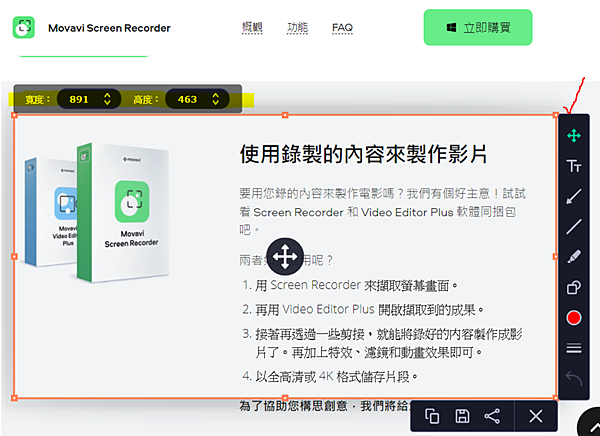Viewport: 600px width, 436px height.
Task: Select the move selection tool
Action: [574, 136]
